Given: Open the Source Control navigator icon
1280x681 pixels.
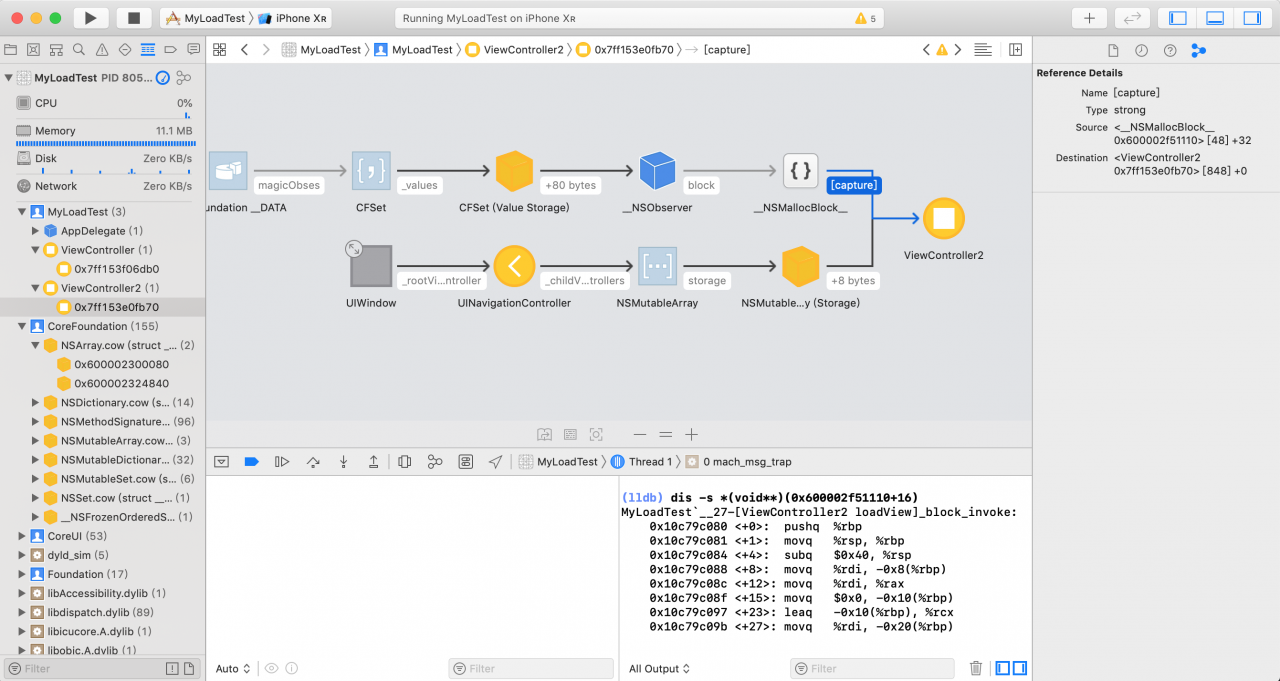Looking at the screenshot, I should [x=34, y=49].
